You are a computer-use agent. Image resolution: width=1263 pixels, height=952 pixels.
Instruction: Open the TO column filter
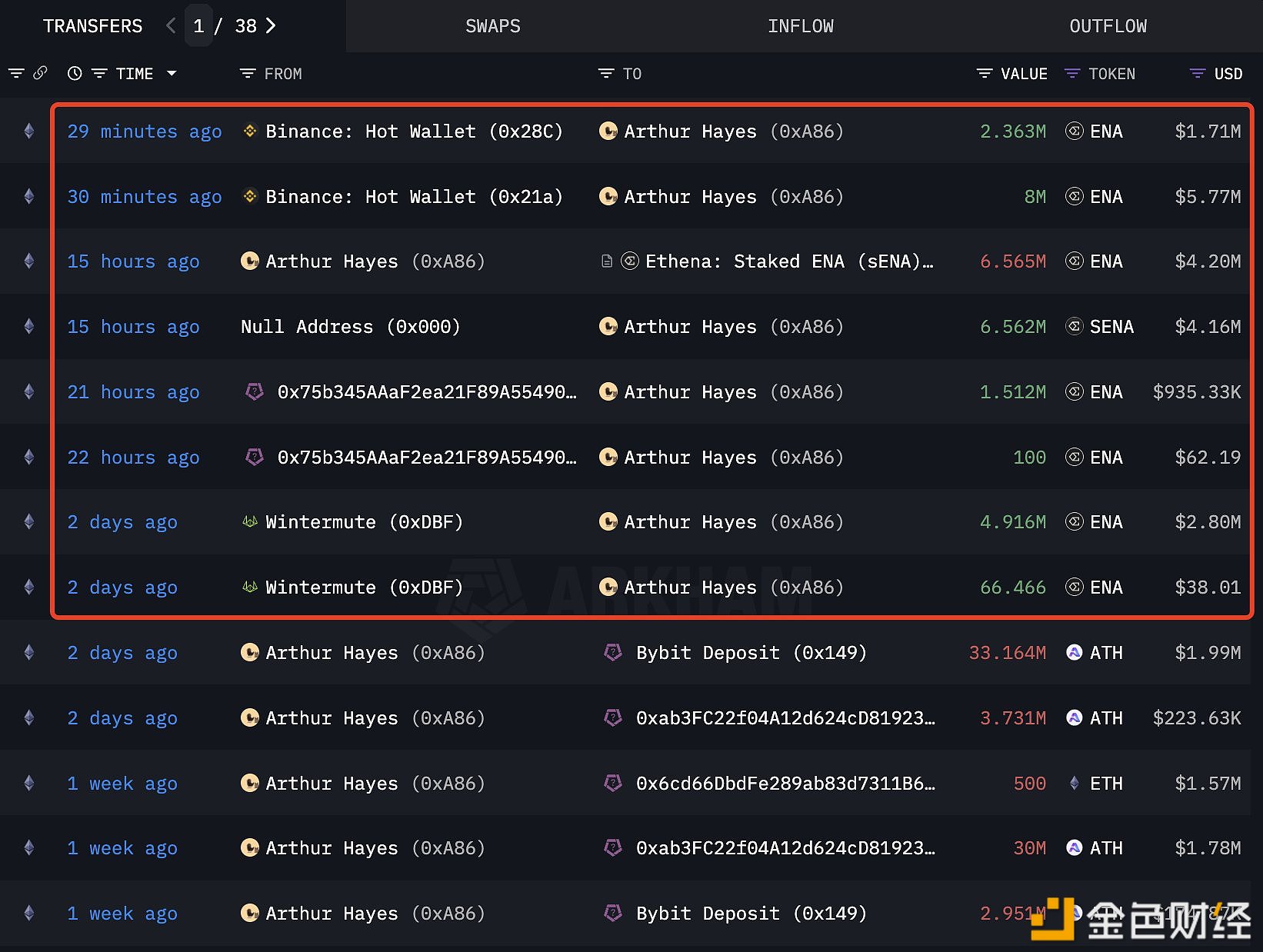(x=606, y=74)
